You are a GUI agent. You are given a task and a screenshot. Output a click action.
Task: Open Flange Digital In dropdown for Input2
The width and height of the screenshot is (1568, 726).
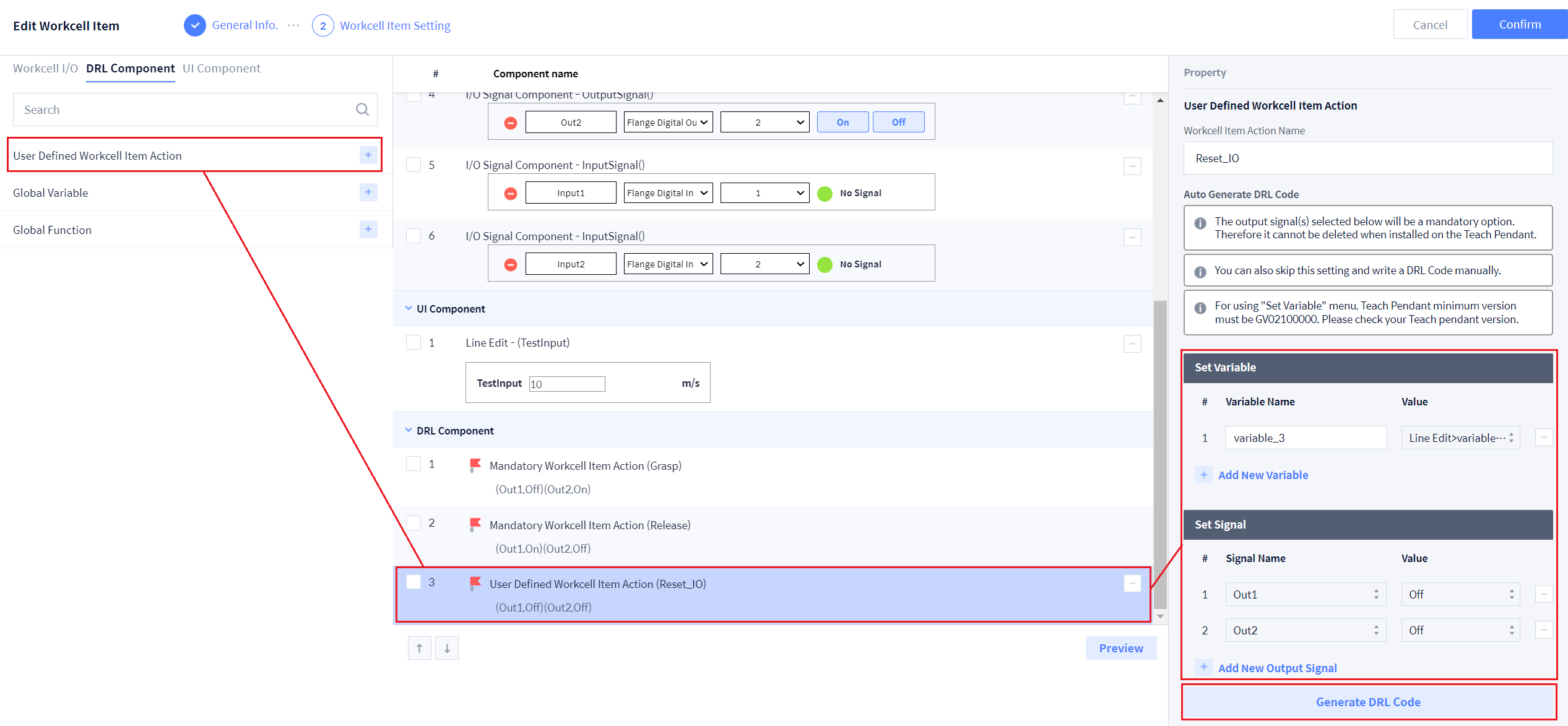[x=667, y=264]
